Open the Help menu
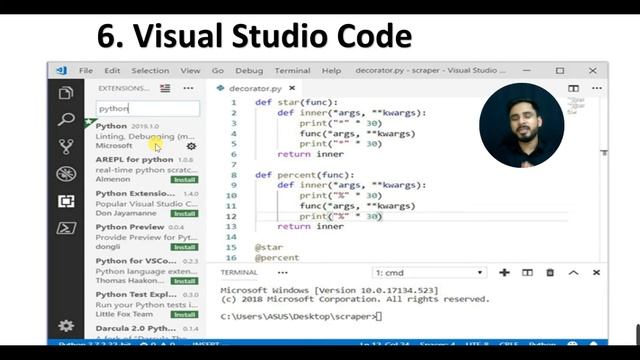The height and width of the screenshot is (360, 640). click(331, 71)
